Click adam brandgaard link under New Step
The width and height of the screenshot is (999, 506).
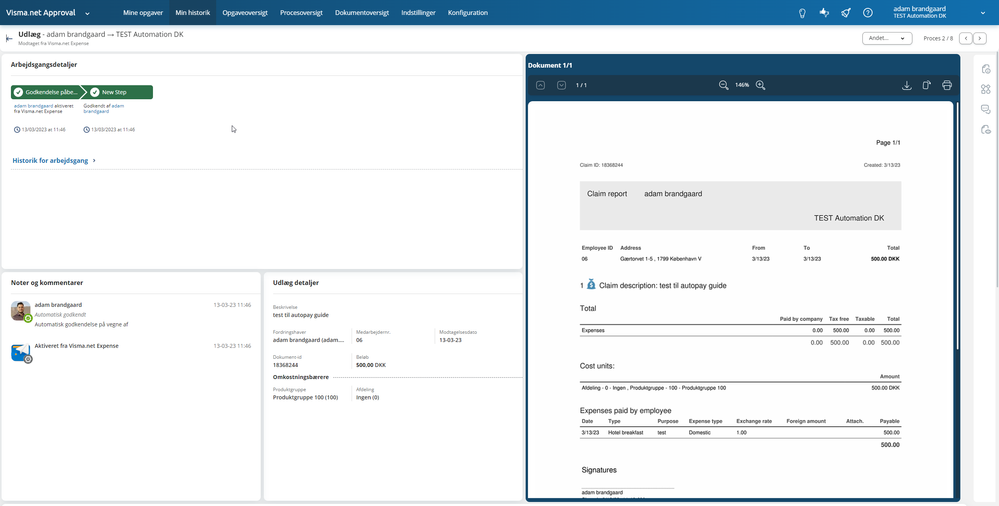[104, 108]
